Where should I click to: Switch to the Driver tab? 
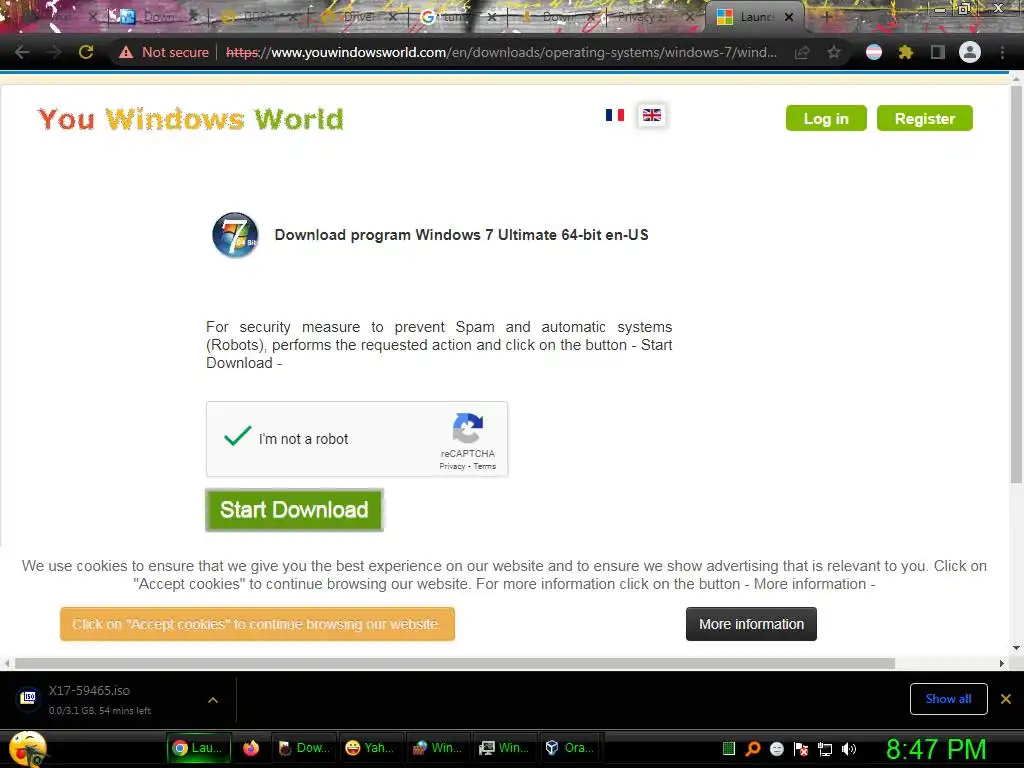pyautogui.click(x=357, y=17)
